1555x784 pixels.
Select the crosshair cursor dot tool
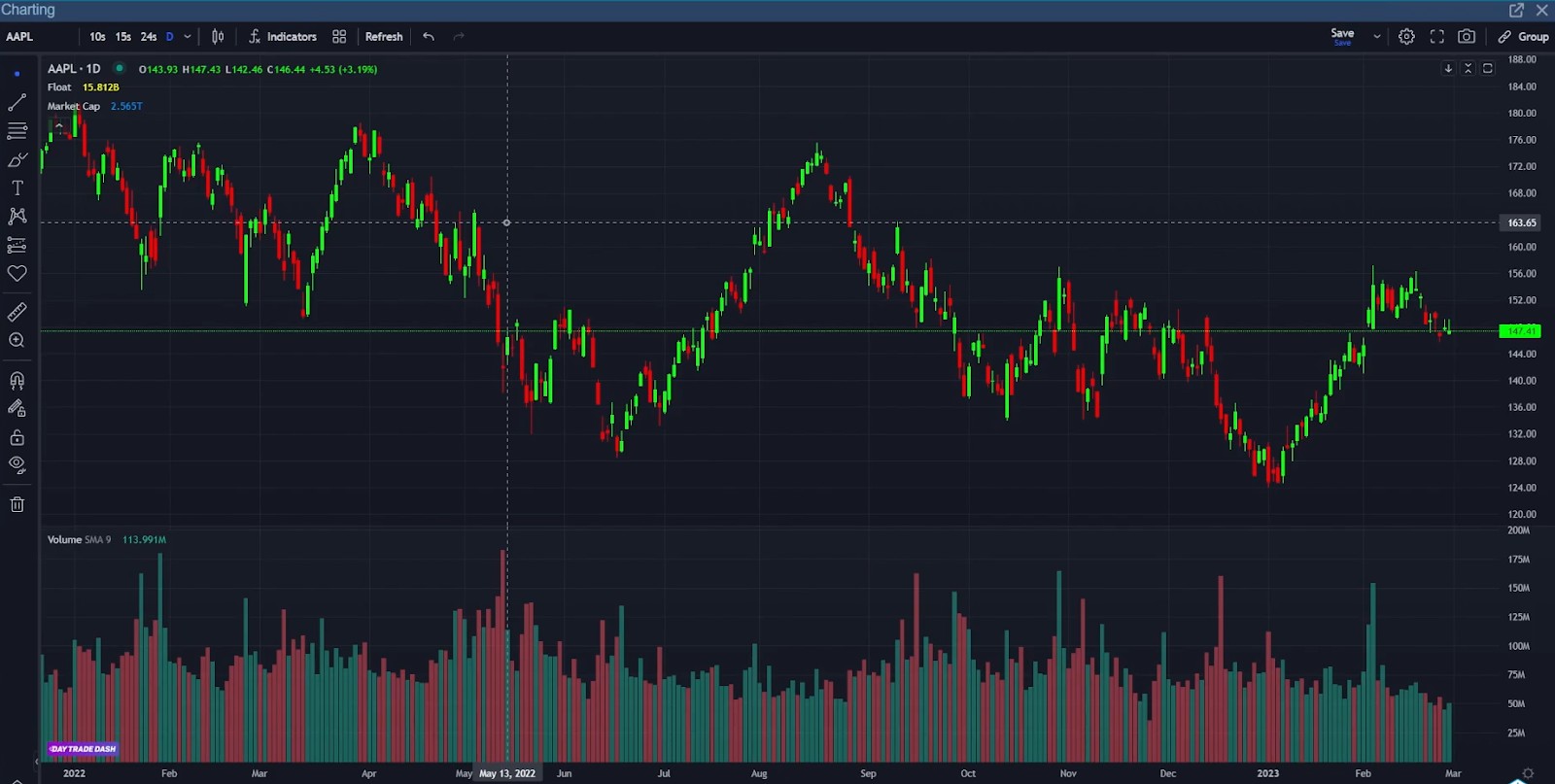pyautogui.click(x=17, y=74)
